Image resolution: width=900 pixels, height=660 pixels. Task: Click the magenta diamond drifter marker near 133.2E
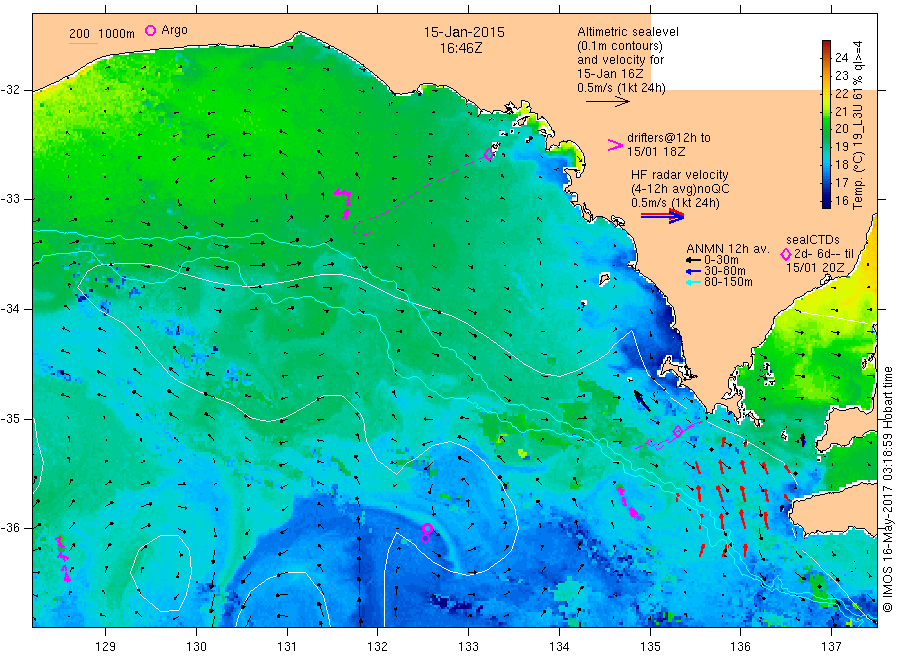coord(488,154)
